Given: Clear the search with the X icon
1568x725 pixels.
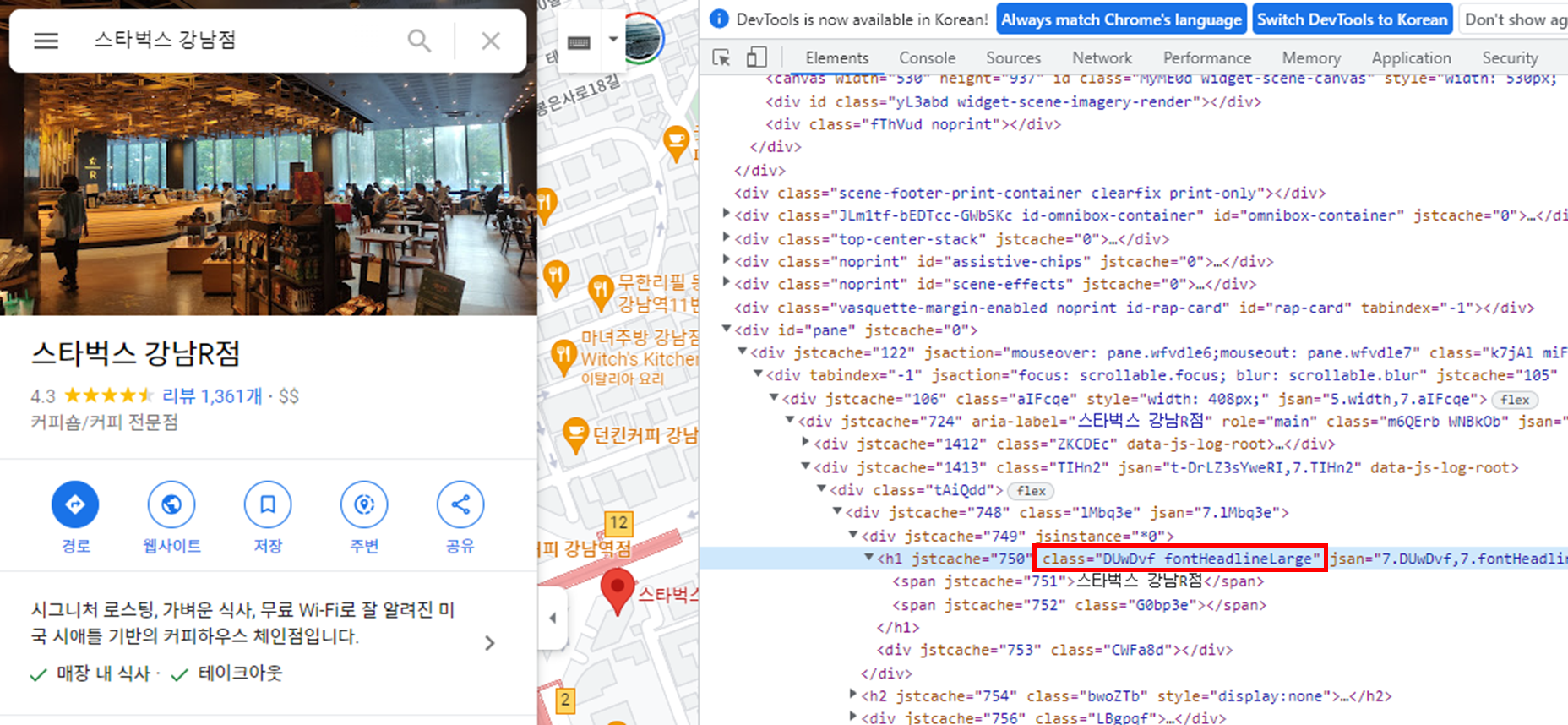Looking at the screenshot, I should (x=491, y=41).
